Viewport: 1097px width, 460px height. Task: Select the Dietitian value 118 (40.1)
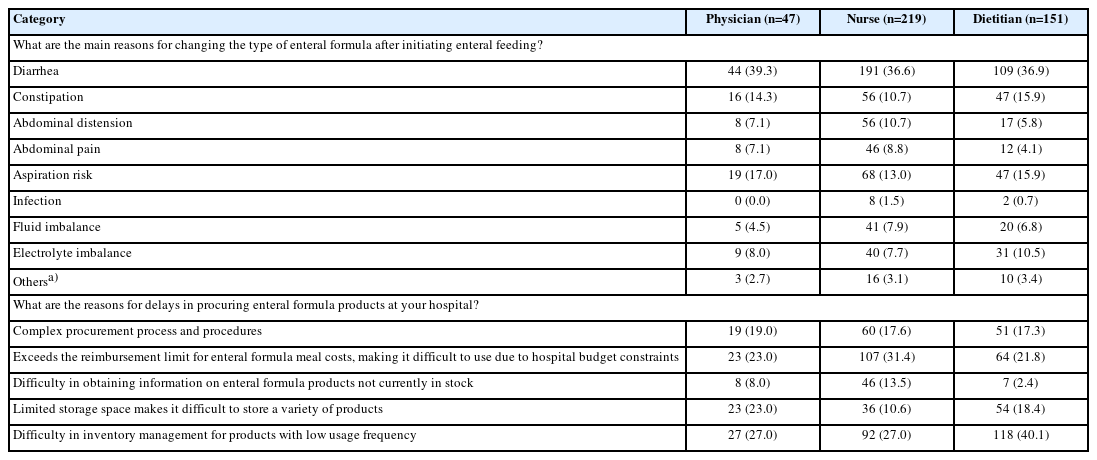[1020, 436]
